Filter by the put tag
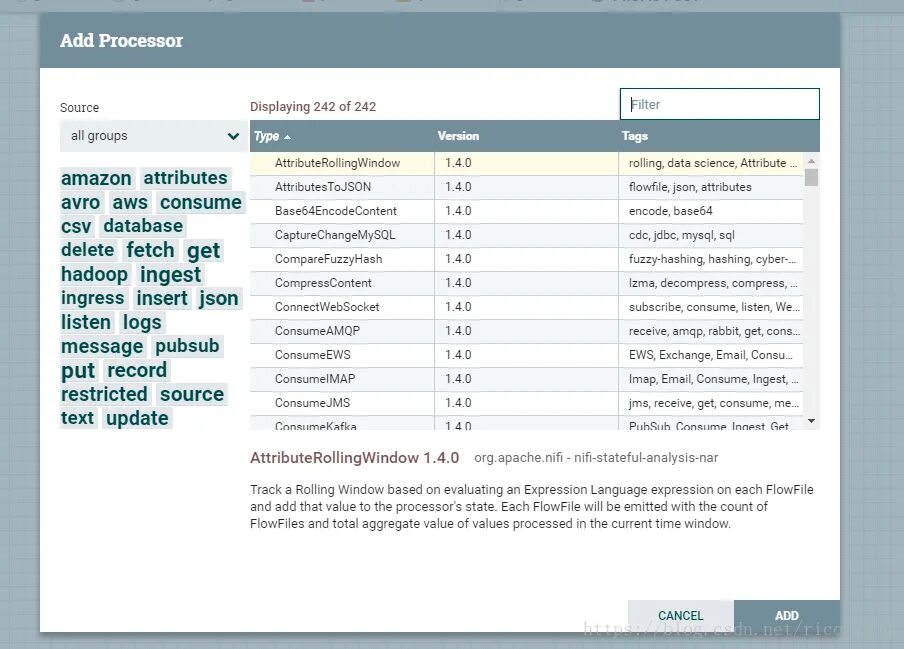Image resolution: width=904 pixels, height=649 pixels. (x=78, y=370)
